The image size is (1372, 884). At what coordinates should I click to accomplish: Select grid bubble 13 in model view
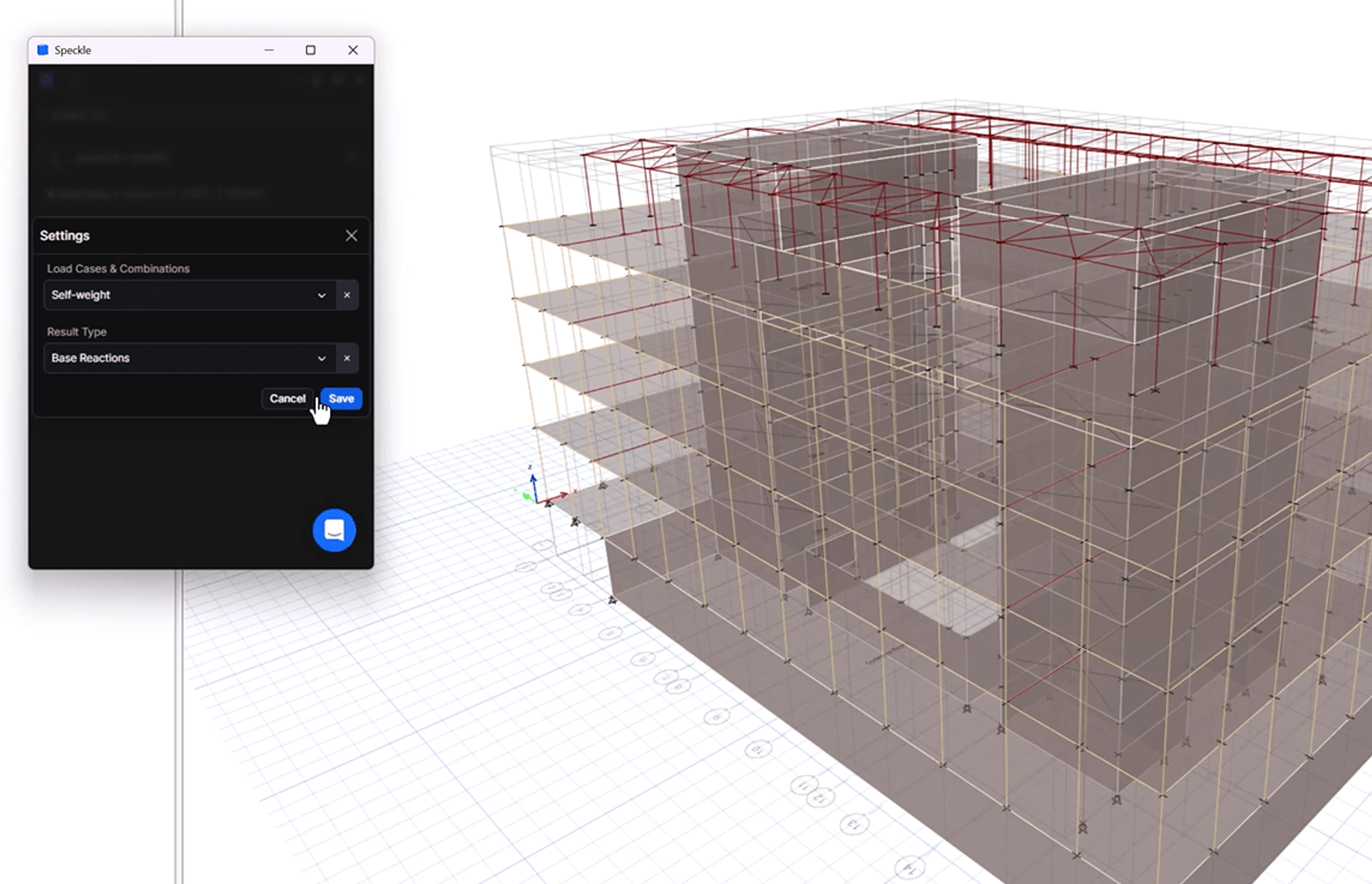(854, 824)
